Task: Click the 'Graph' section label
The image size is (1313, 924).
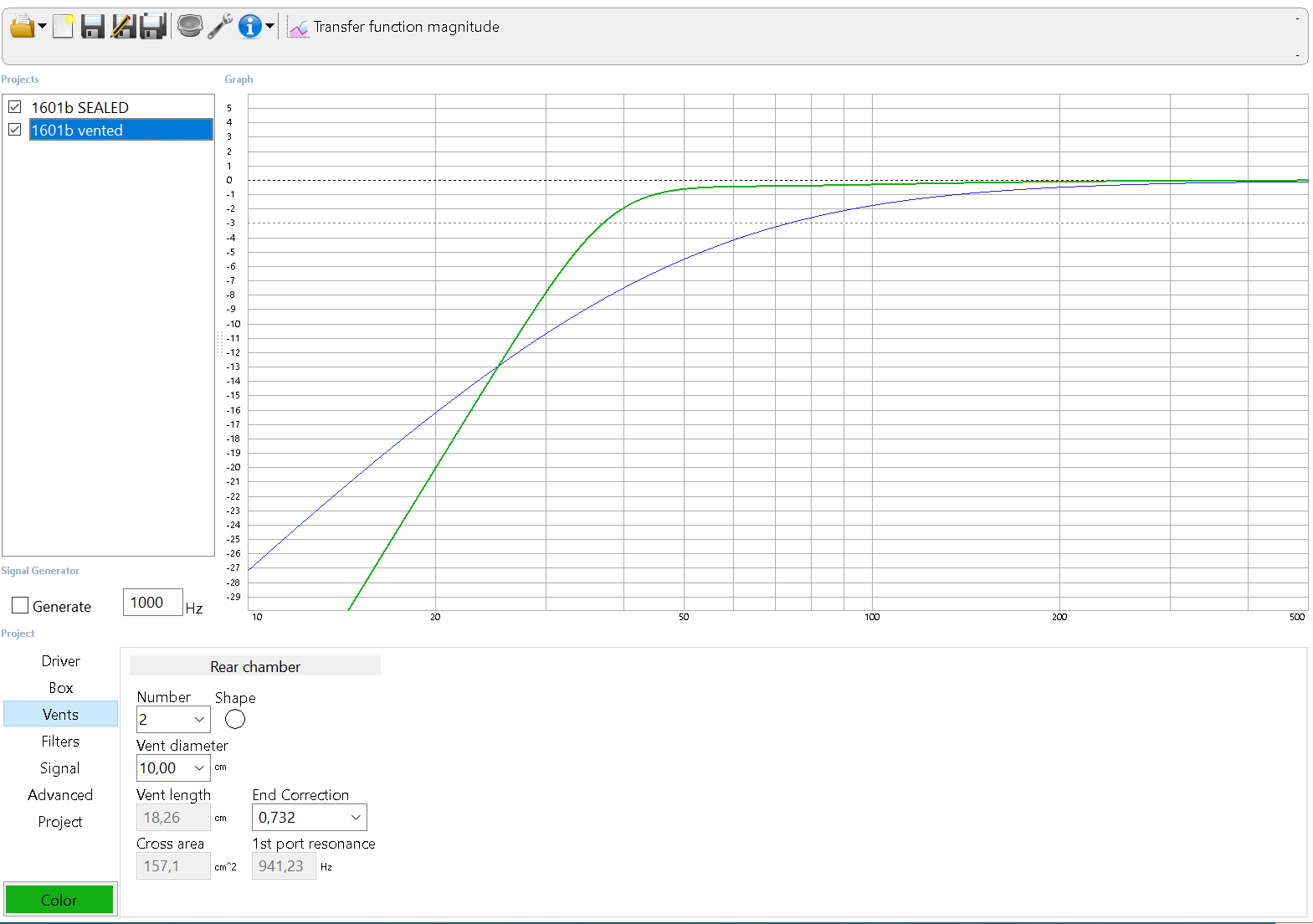Action: [238, 80]
